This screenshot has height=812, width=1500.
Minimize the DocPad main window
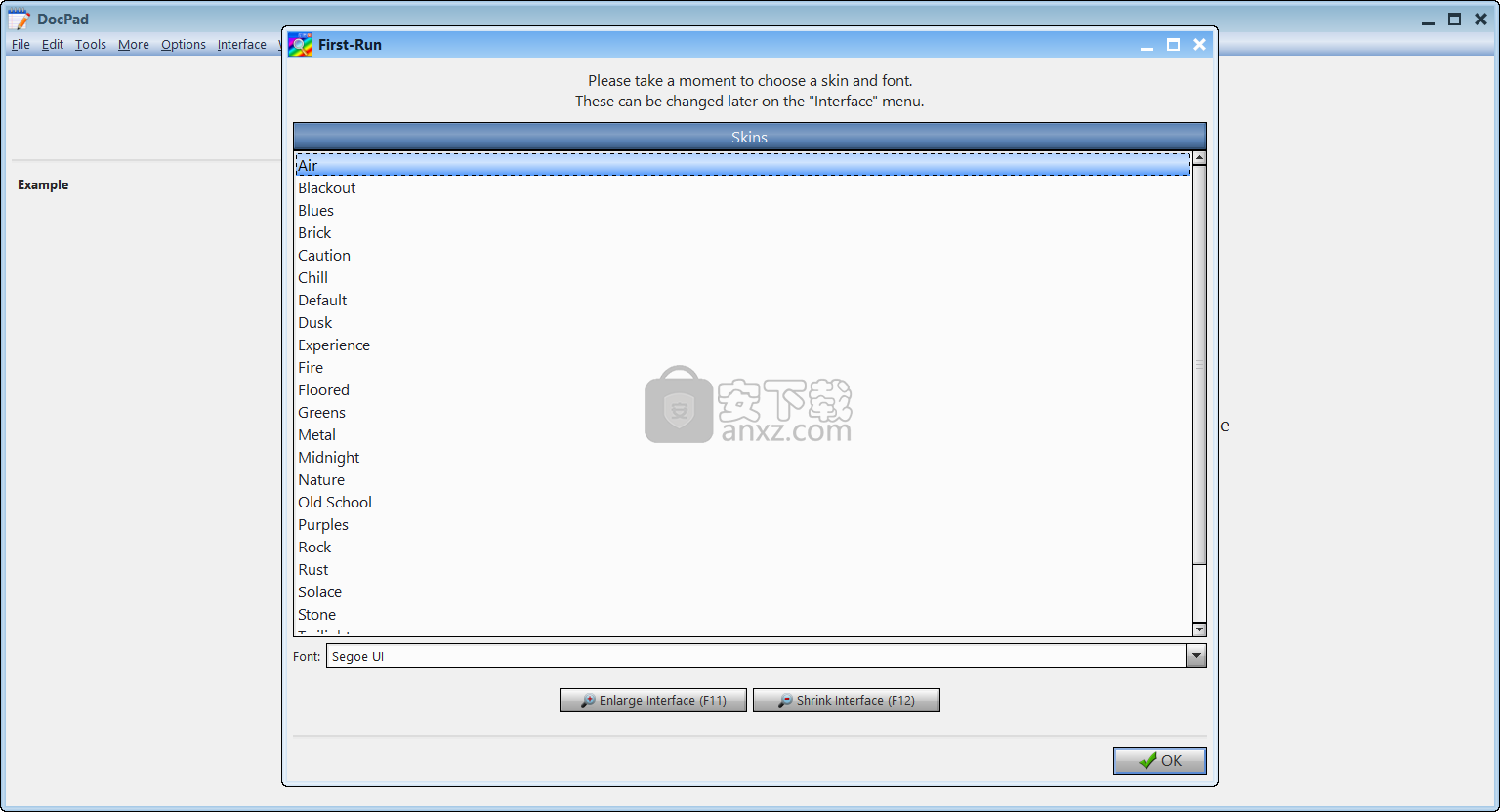click(1429, 20)
